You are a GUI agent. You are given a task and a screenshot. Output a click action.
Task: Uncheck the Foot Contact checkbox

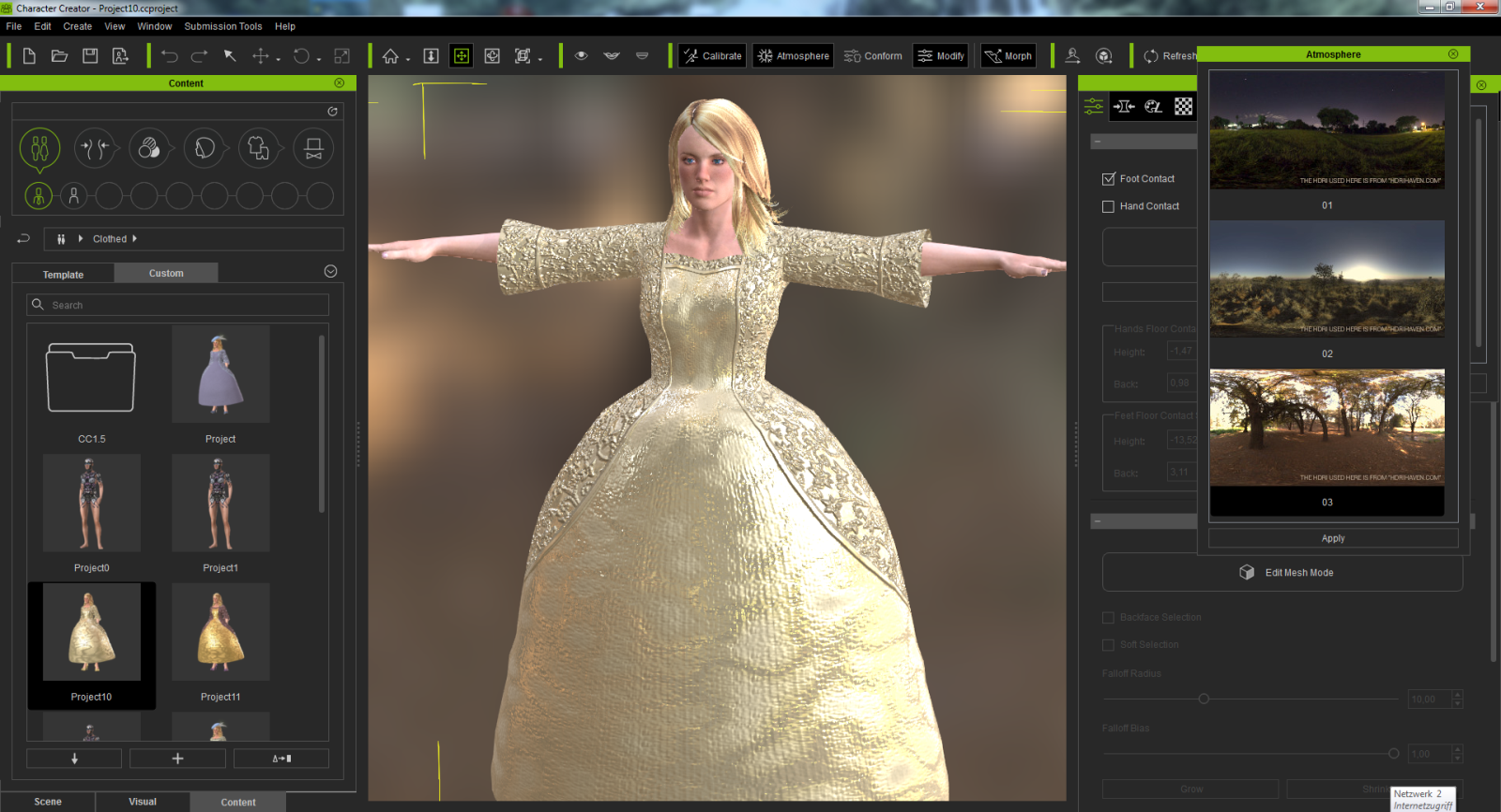[1108, 179]
